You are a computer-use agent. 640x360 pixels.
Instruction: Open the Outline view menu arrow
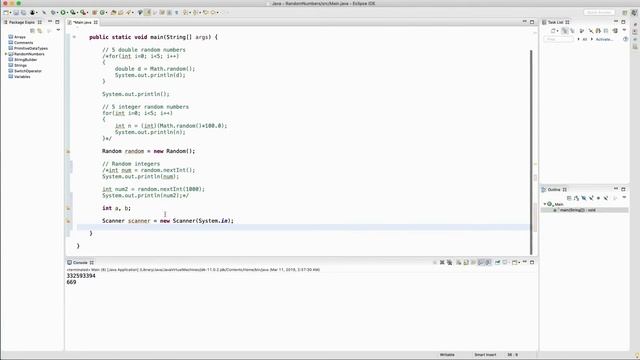tap(624, 197)
